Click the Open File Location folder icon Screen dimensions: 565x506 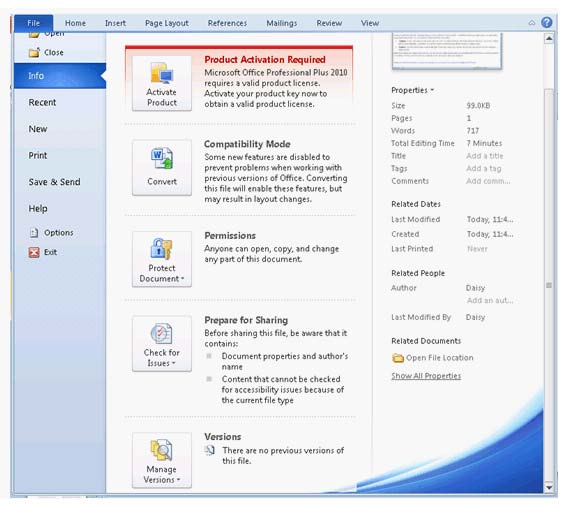point(397,358)
